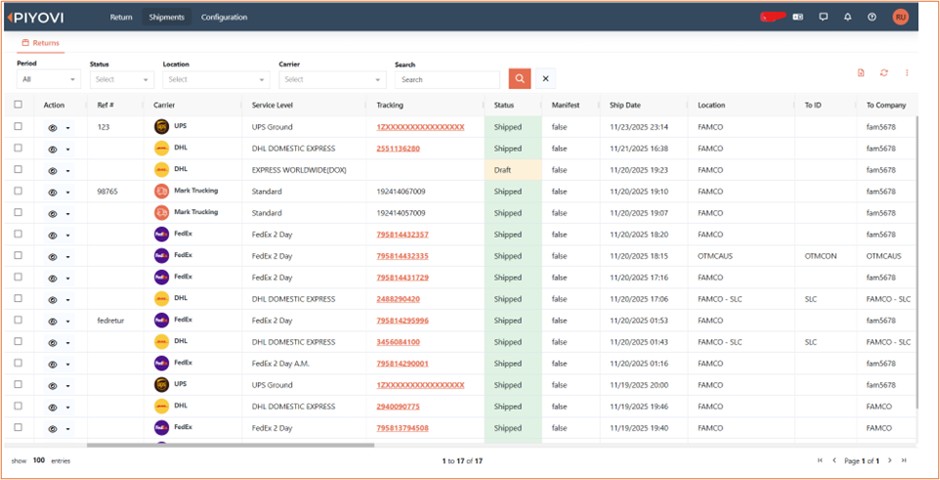The image size is (940, 480).
Task: Expand action arrow for tracking 2940090775 row
Action: 68,407
